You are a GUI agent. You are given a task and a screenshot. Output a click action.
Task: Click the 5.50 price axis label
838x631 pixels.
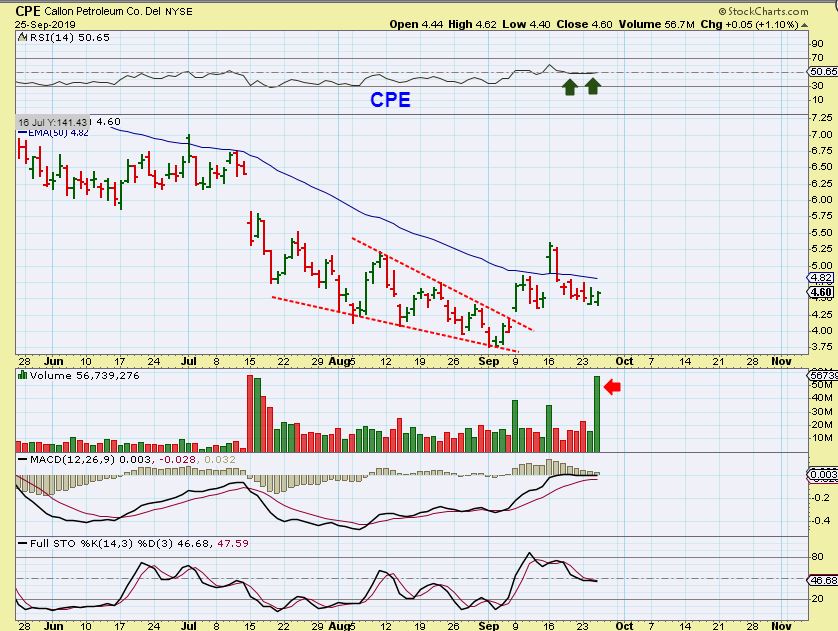[821, 232]
